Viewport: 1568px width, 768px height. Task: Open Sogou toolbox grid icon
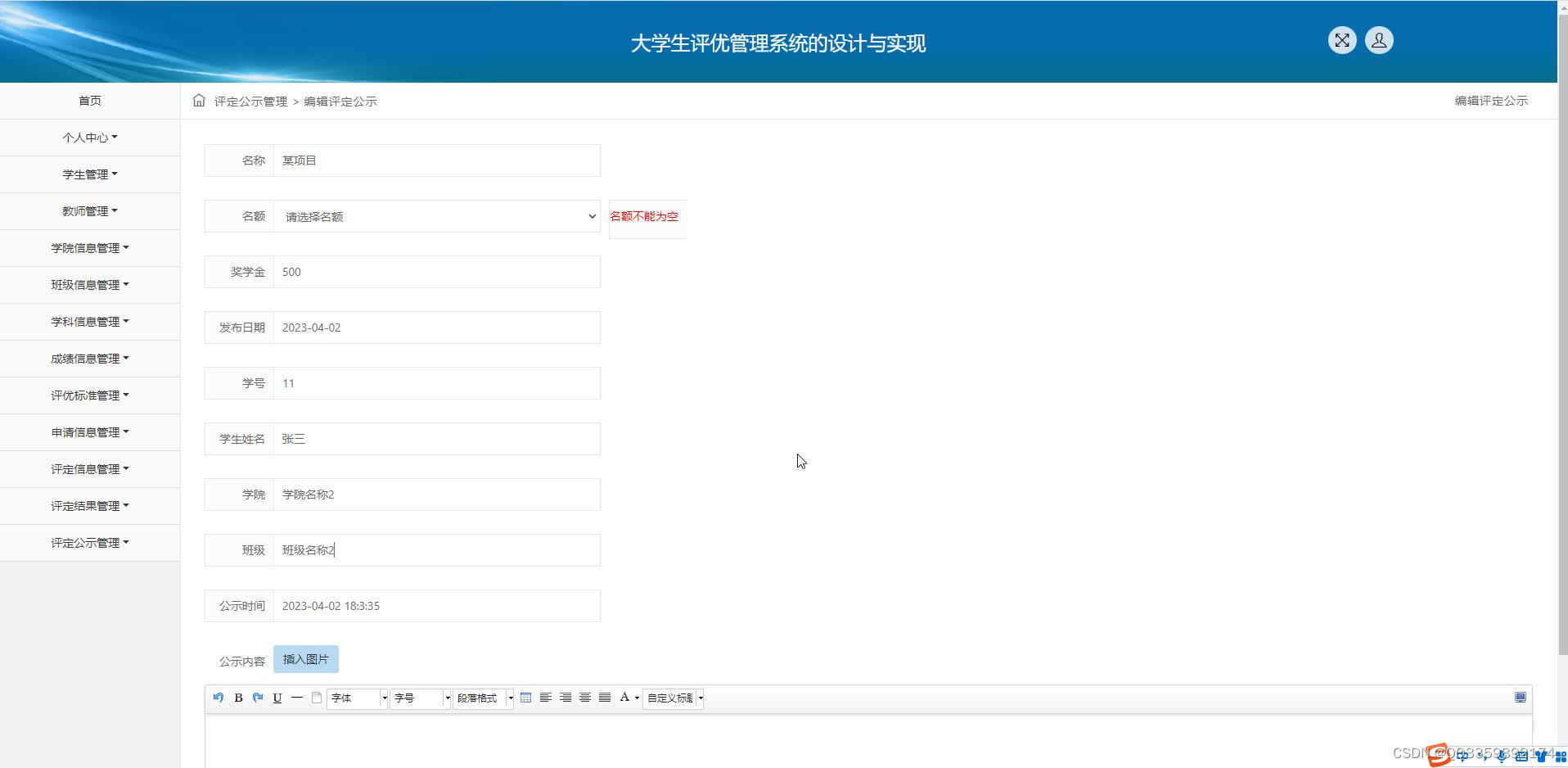[x=1561, y=757]
